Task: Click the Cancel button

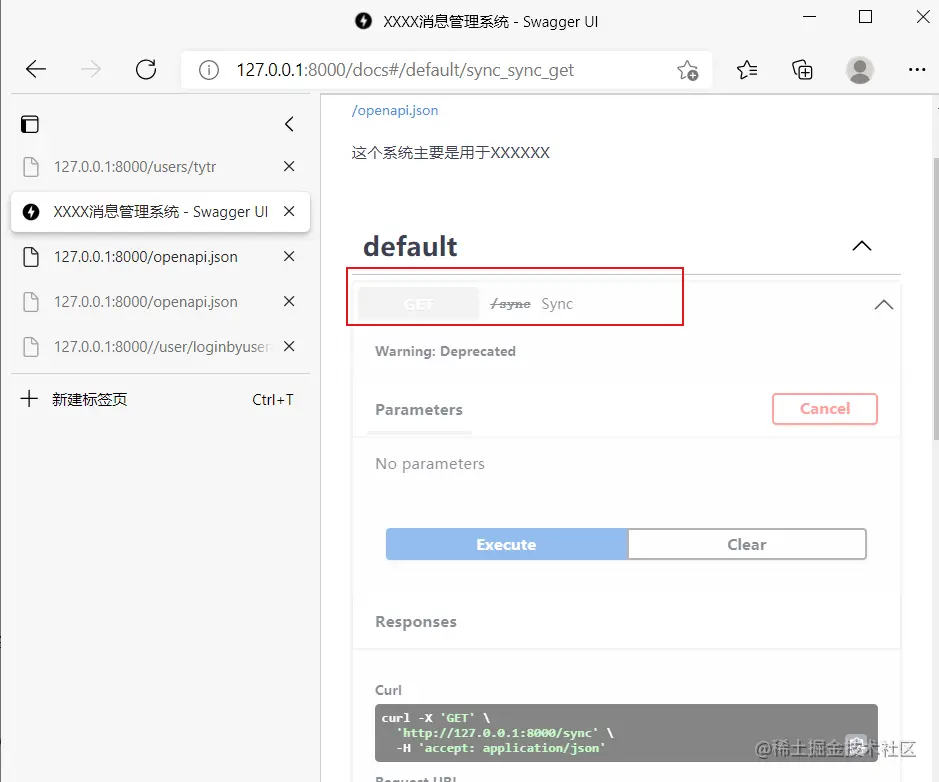Action: (x=825, y=409)
